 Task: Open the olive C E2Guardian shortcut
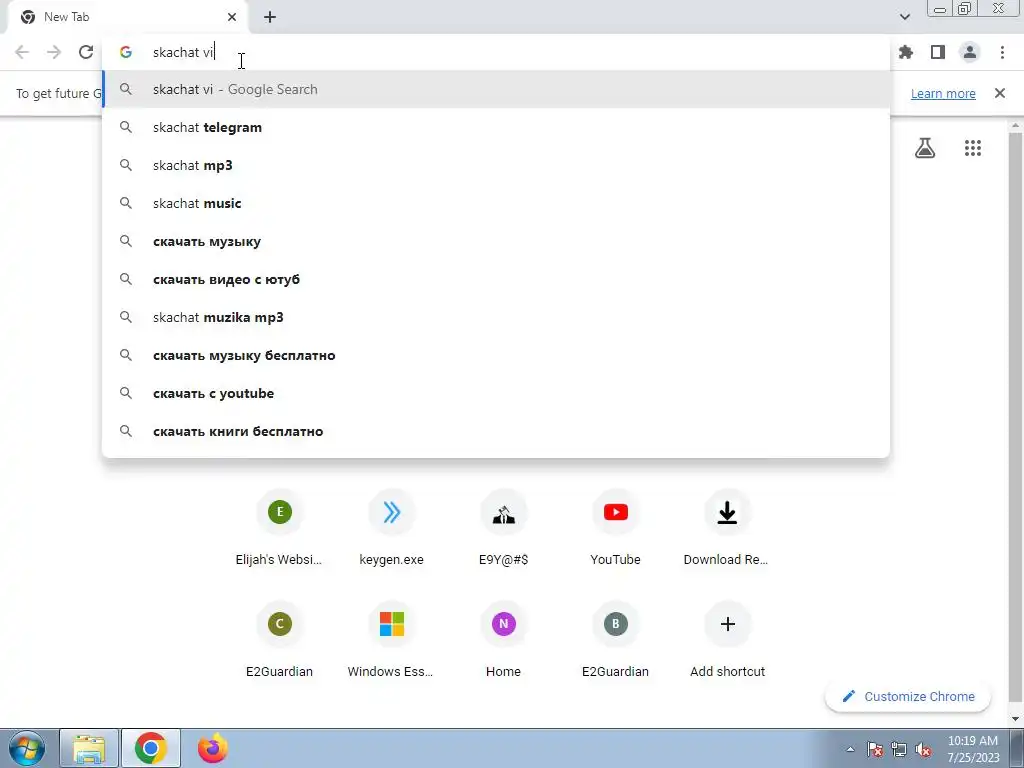[x=280, y=640]
